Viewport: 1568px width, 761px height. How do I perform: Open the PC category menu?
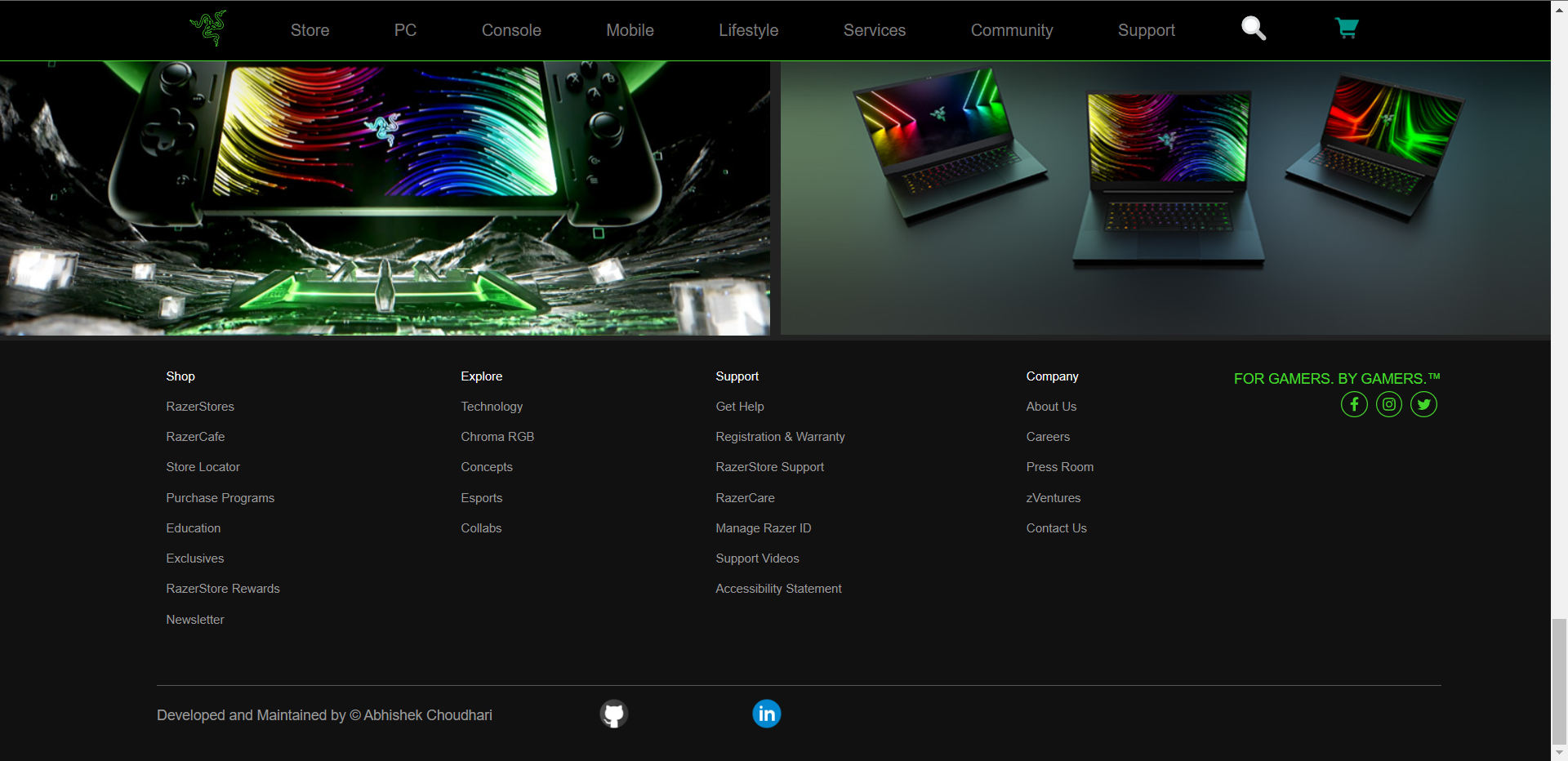point(405,30)
